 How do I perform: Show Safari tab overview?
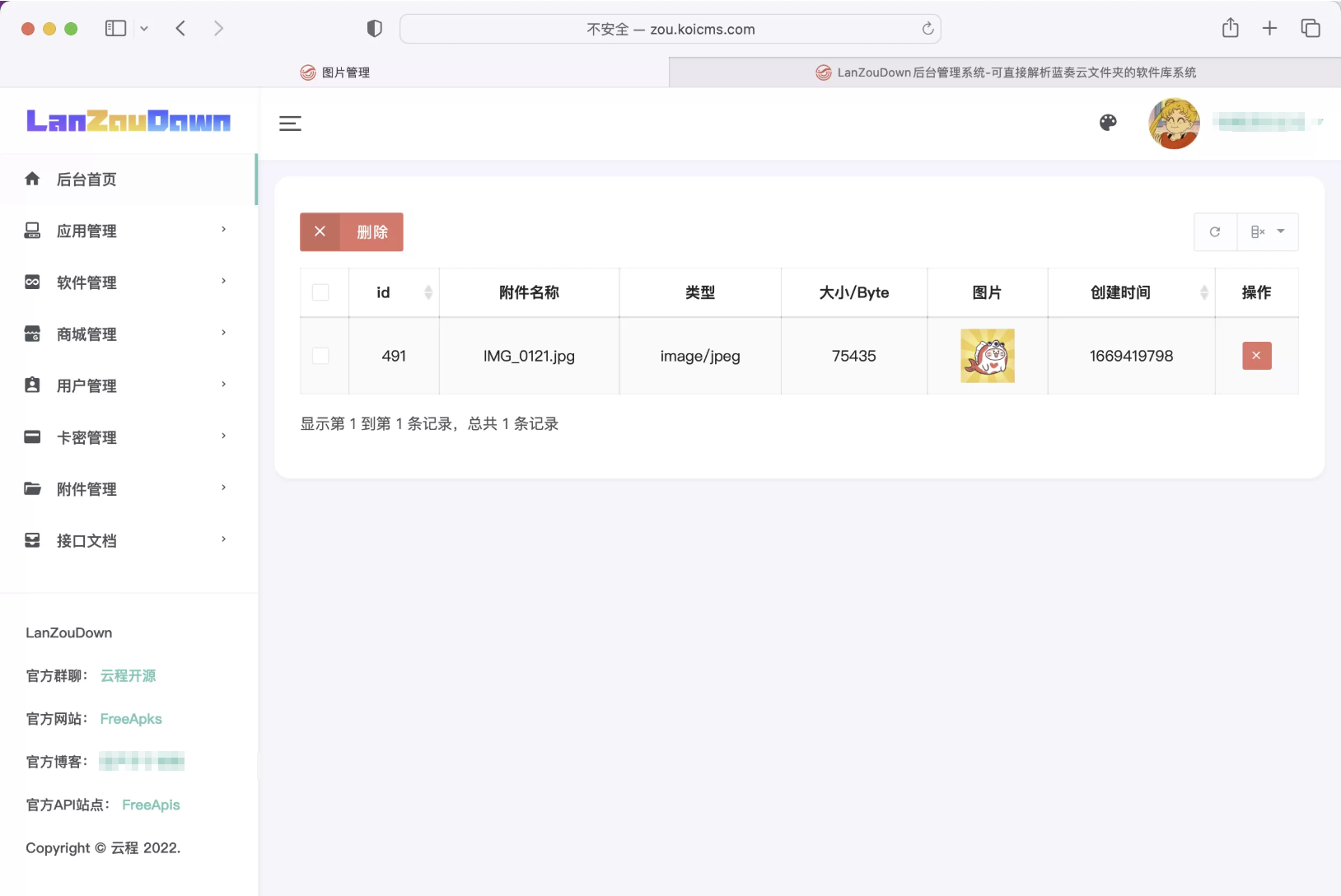pyautogui.click(x=1310, y=29)
